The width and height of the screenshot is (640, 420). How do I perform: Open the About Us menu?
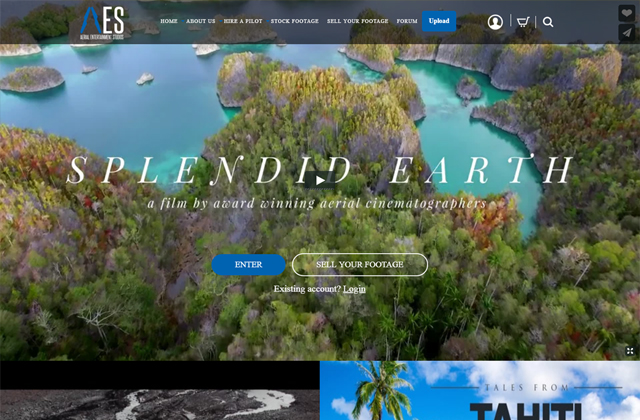click(x=200, y=21)
